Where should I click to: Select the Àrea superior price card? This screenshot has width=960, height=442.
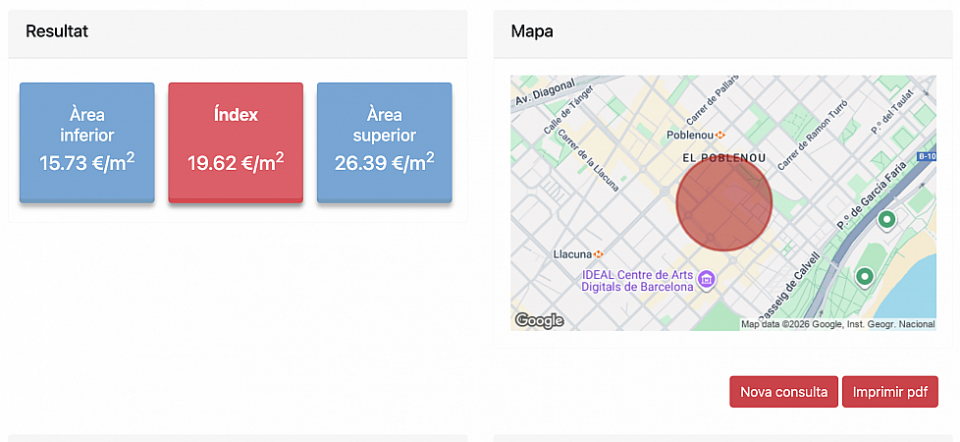point(384,142)
